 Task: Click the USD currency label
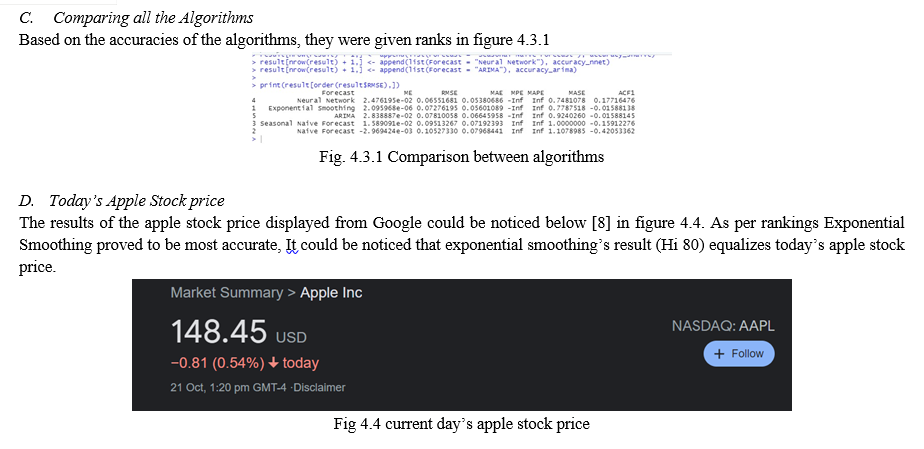291,338
